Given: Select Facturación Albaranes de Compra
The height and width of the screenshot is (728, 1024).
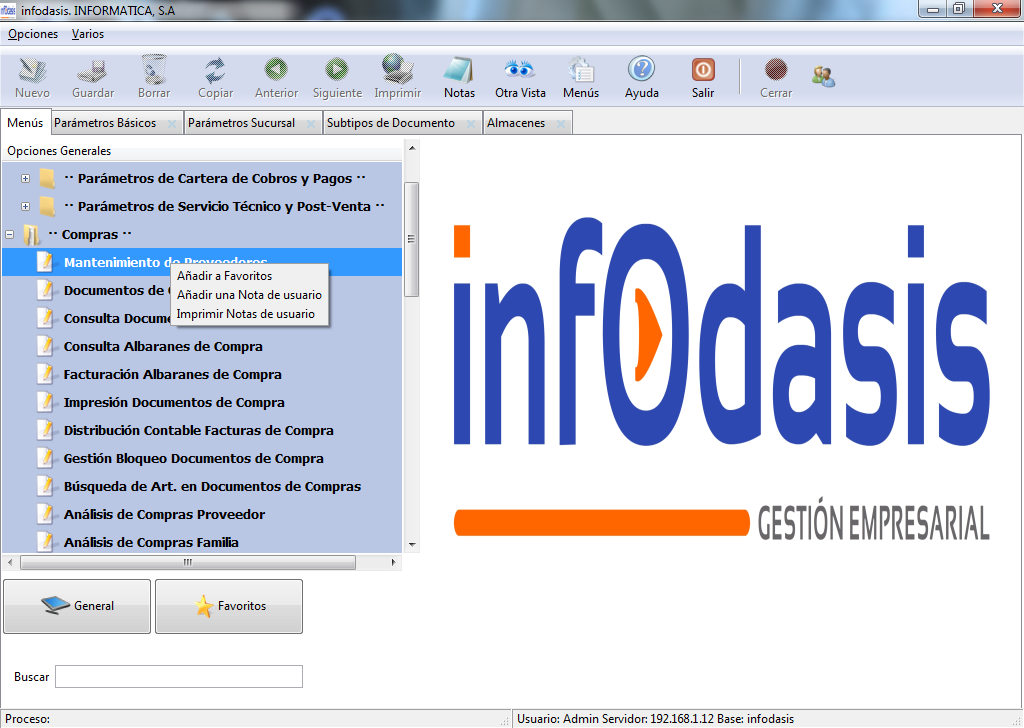Looking at the screenshot, I should coord(172,374).
